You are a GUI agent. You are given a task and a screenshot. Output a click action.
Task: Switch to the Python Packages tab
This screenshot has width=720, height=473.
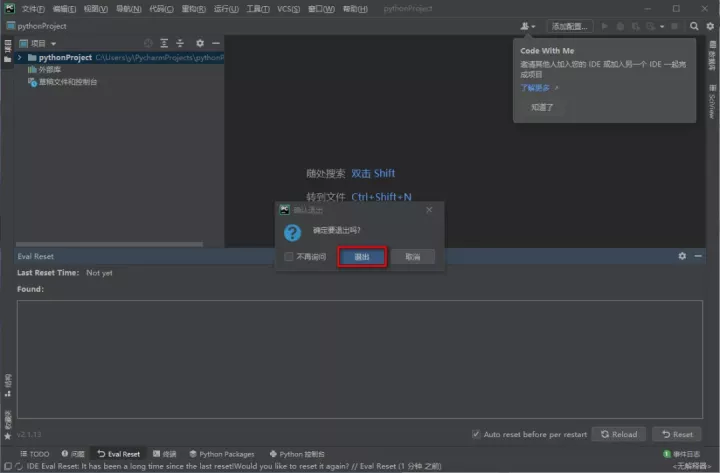coord(220,454)
